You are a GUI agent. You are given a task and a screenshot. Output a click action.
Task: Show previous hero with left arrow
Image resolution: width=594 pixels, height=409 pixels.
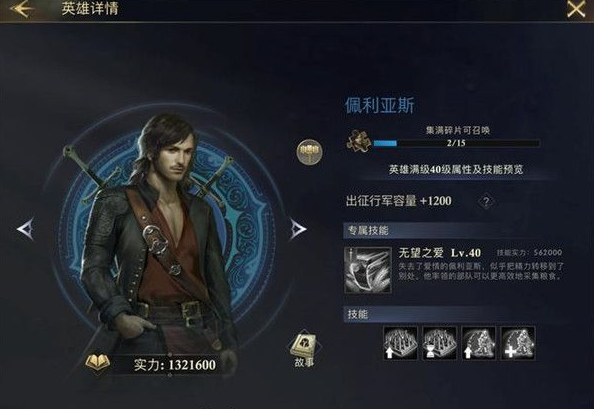[x=26, y=229]
